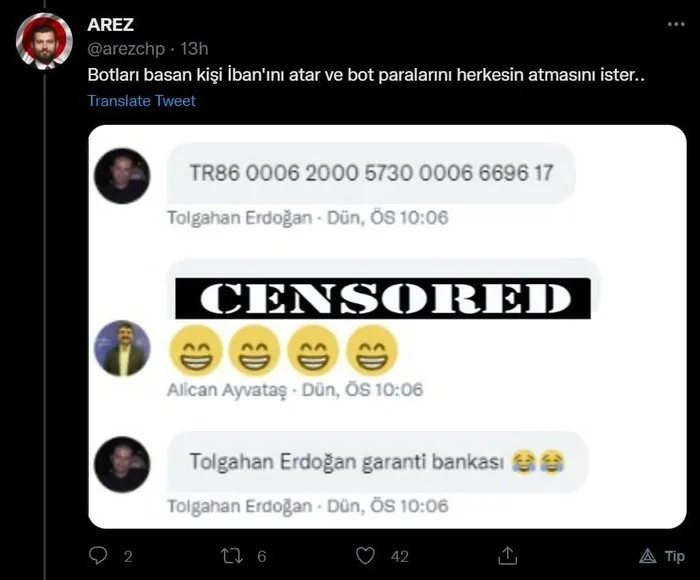The height and width of the screenshot is (580, 700).
Task: Open the three-dot more options menu
Action: pyautogui.click(x=676, y=24)
